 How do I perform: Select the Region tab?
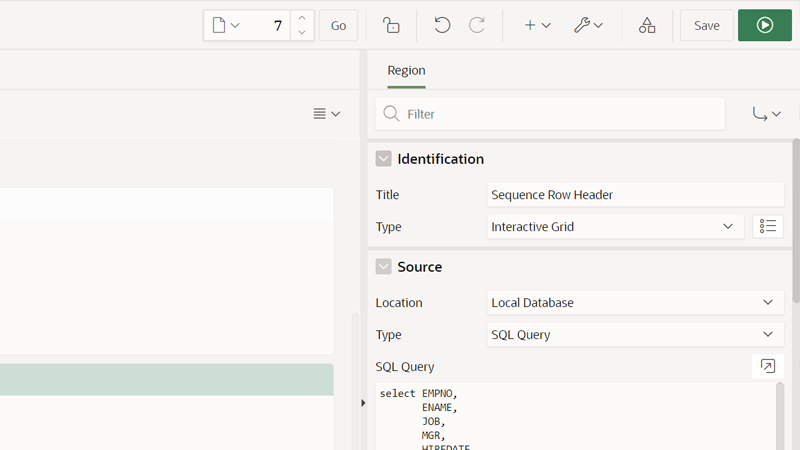pos(406,71)
